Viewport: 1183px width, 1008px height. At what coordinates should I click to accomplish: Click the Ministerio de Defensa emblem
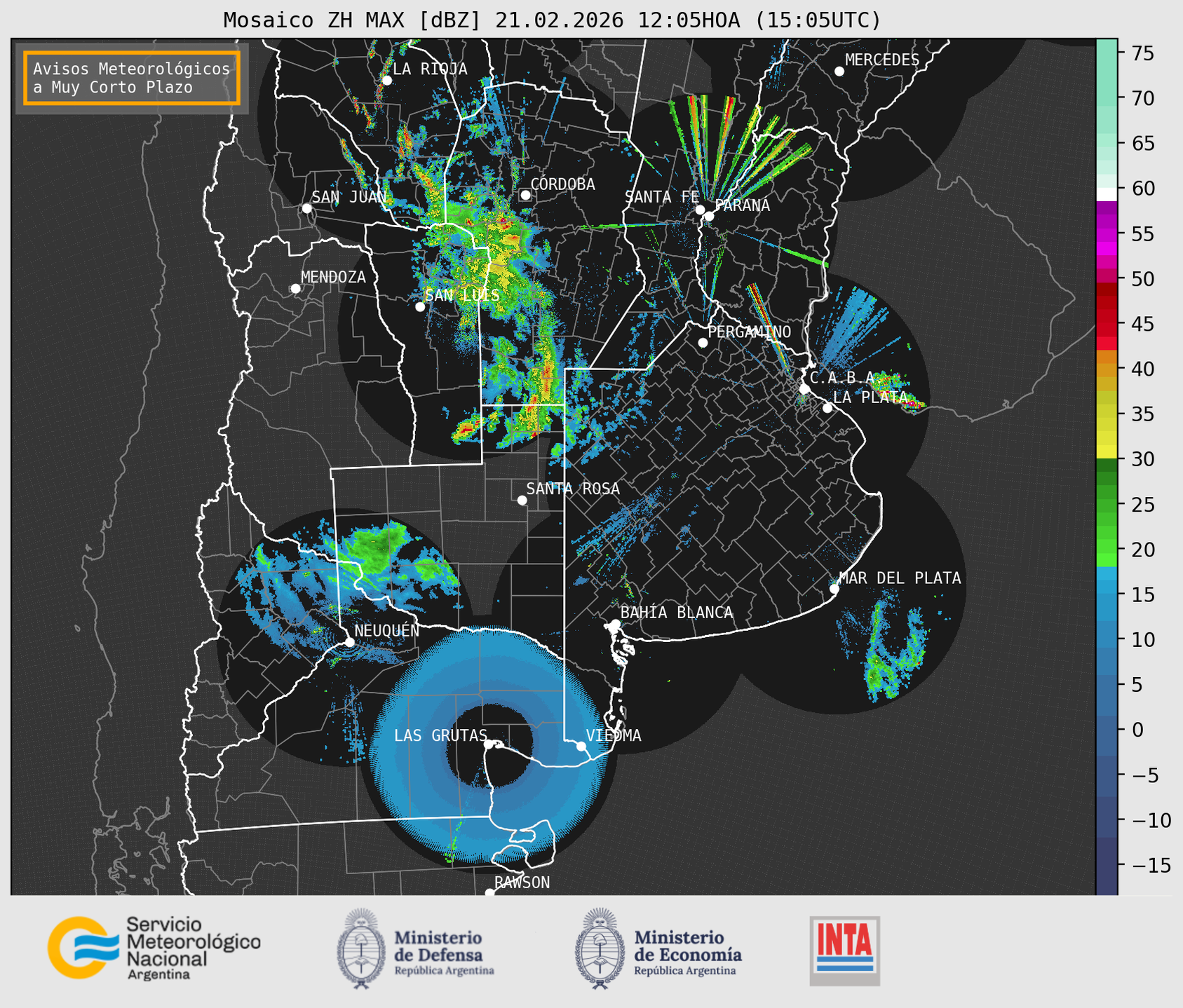[361, 948]
